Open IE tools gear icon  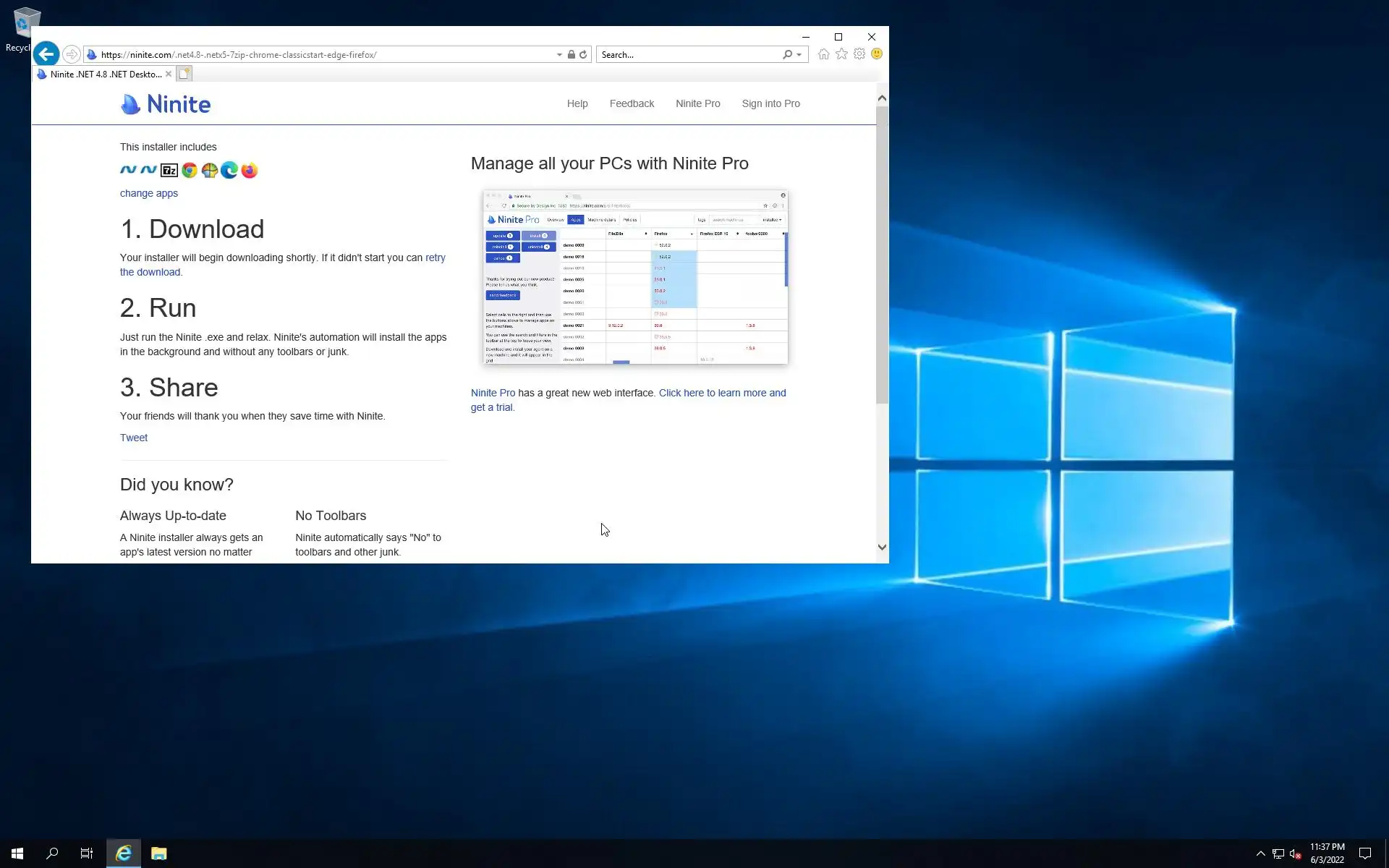[859, 54]
